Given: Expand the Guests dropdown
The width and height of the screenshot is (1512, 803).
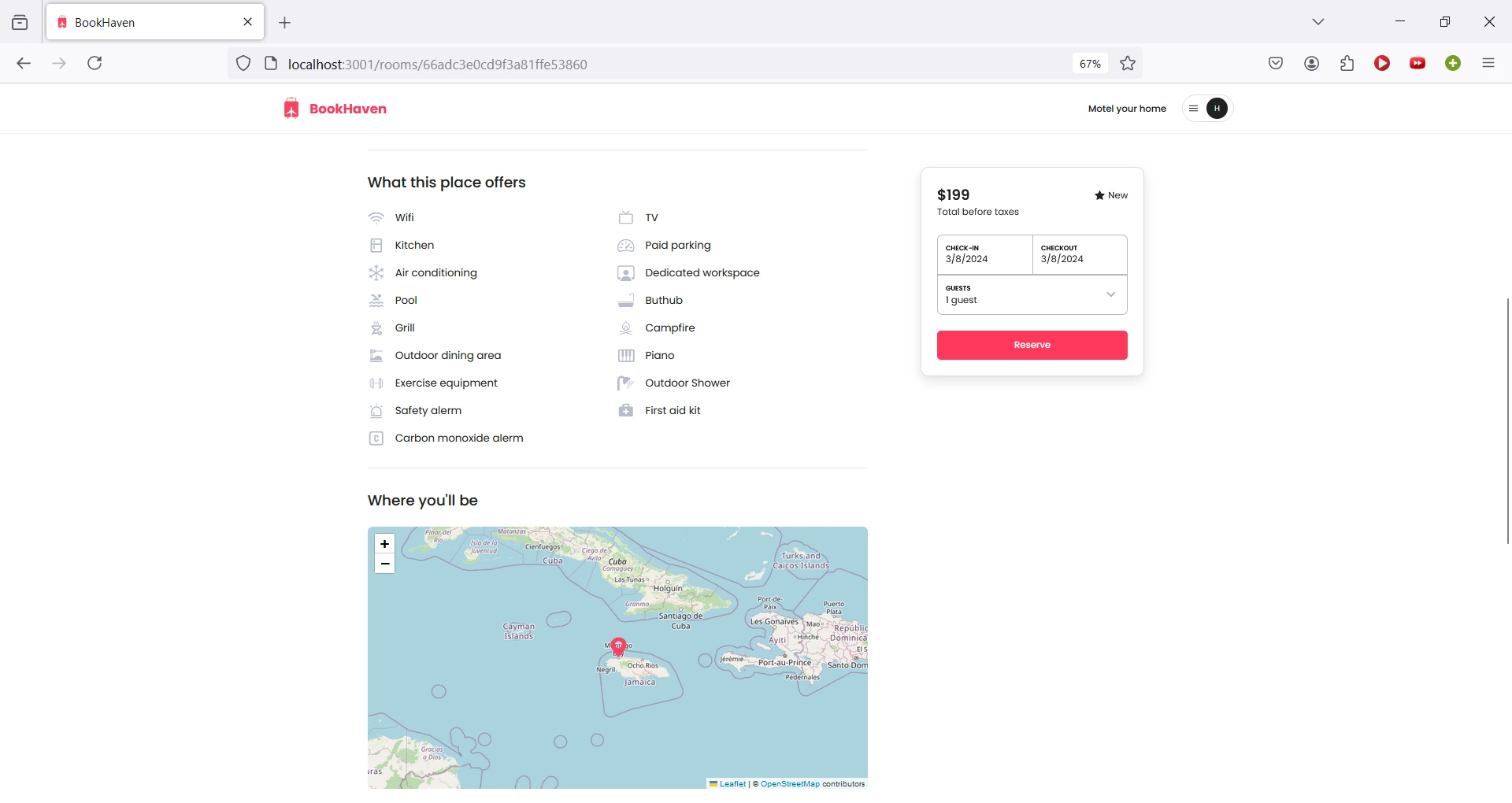Looking at the screenshot, I should point(1032,295).
